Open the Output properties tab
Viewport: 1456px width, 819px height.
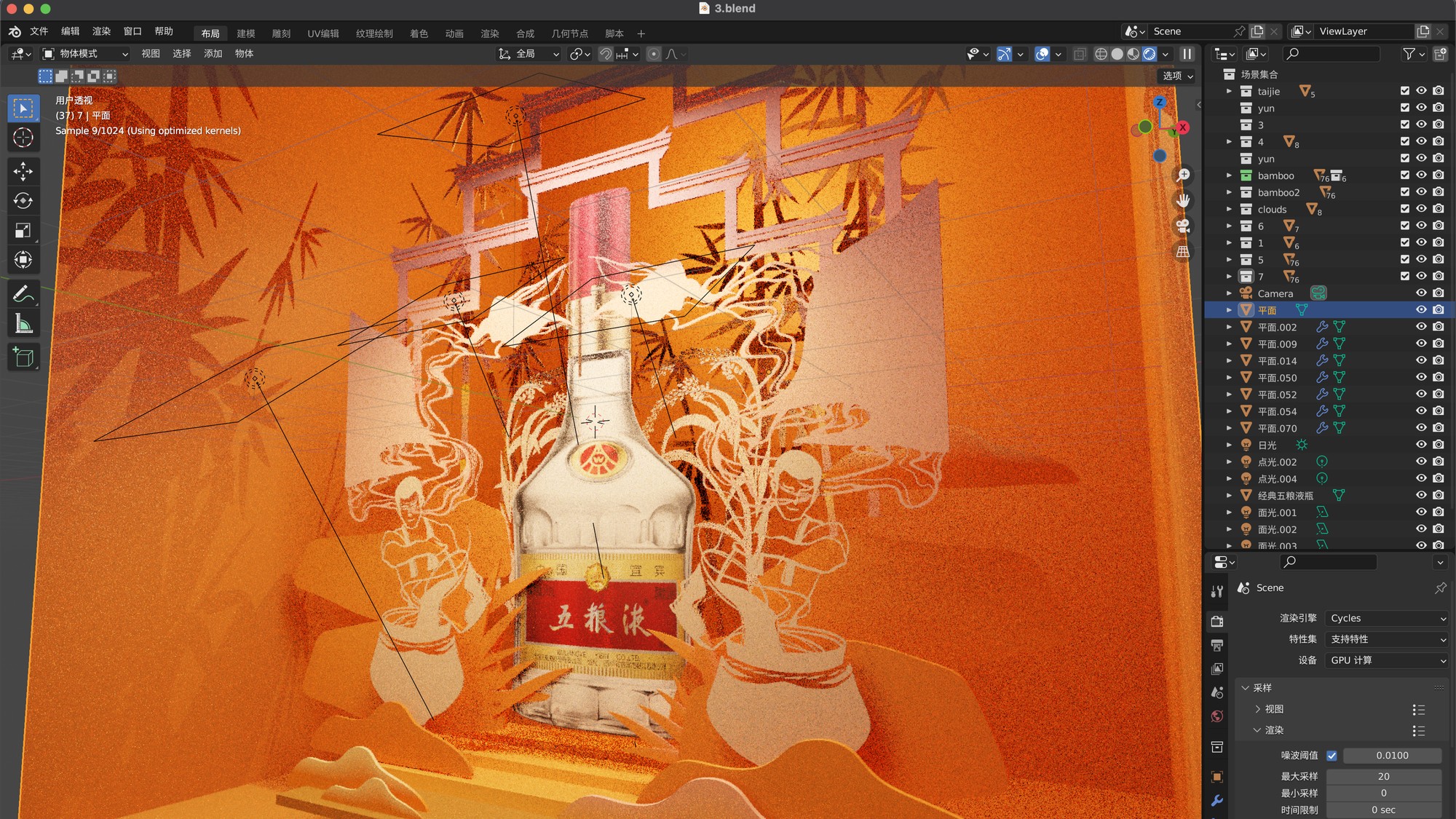coord(1217,646)
